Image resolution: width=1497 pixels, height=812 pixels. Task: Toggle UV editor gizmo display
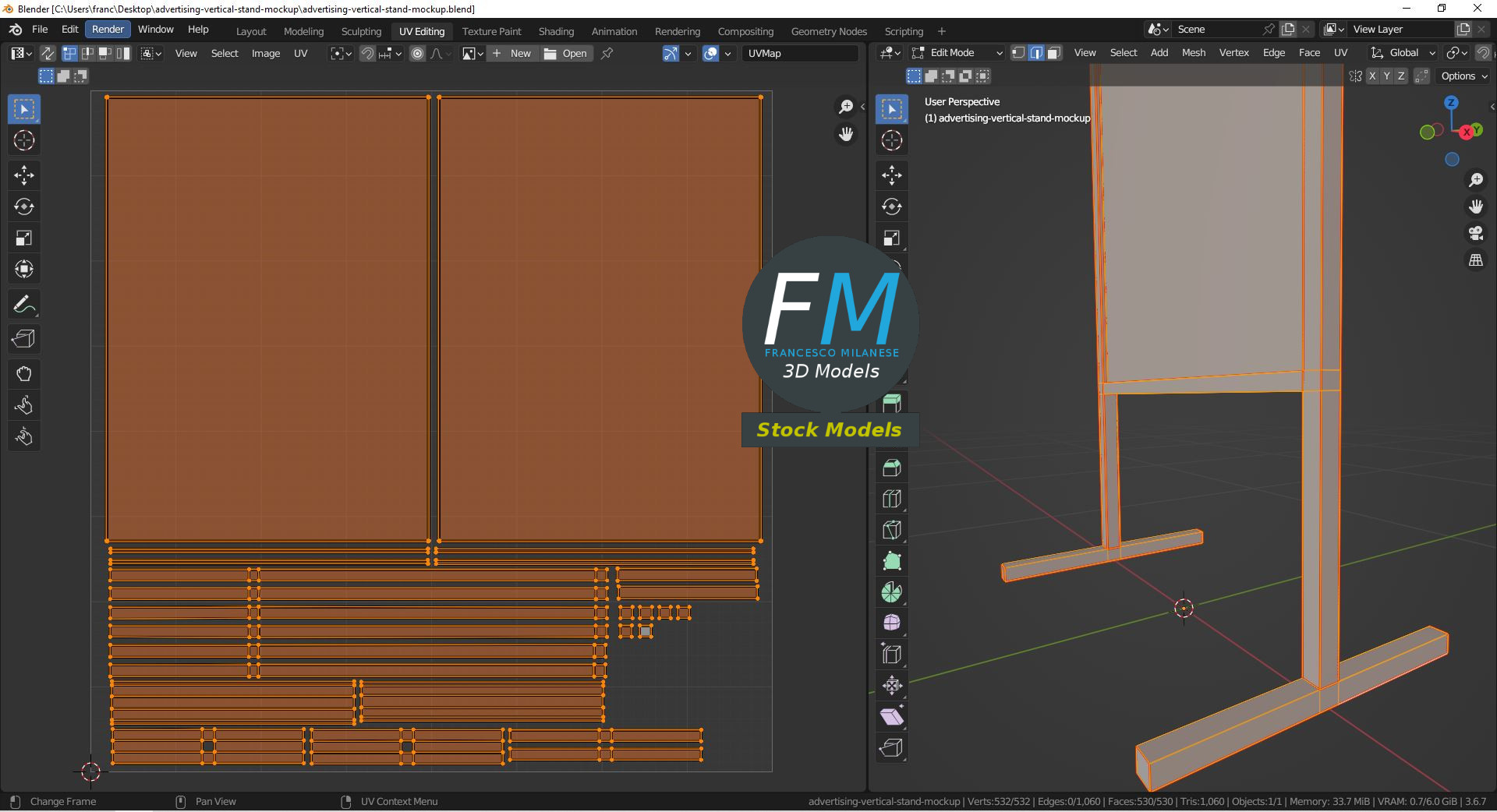point(671,53)
